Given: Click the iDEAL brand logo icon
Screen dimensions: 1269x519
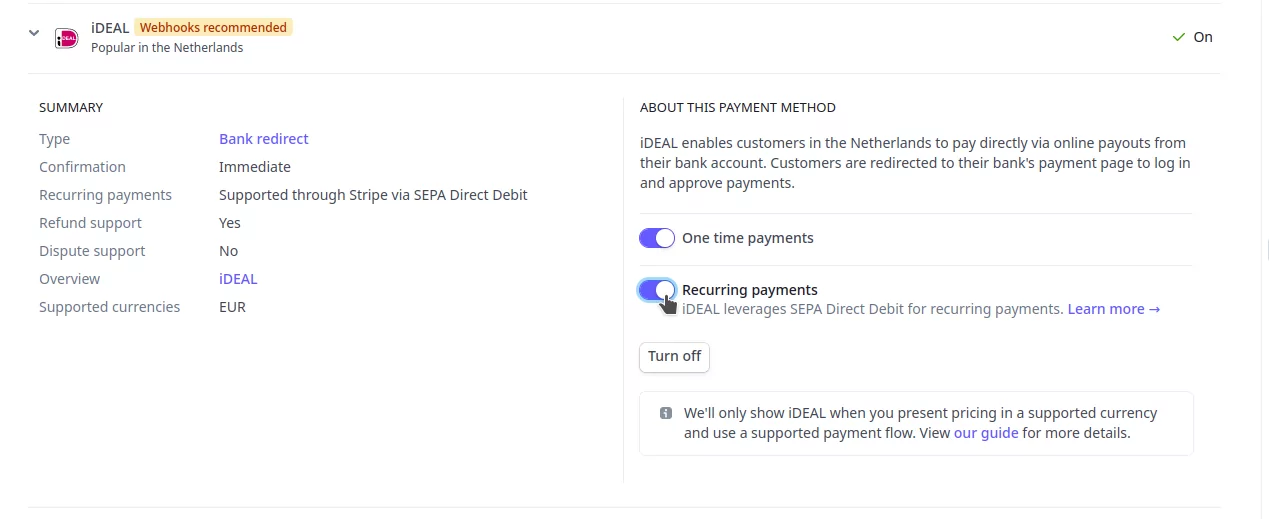Looking at the screenshot, I should tap(67, 37).
